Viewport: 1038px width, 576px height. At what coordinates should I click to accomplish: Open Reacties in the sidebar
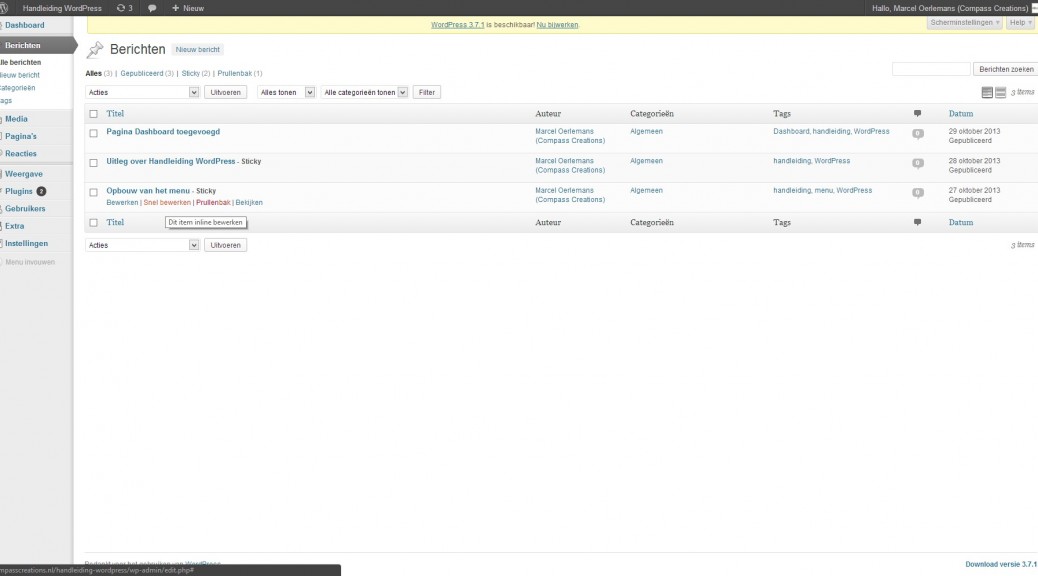tap(21, 154)
